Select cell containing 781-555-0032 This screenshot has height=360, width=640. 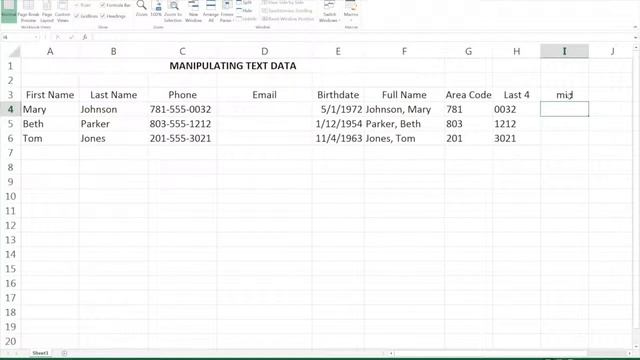(x=182, y=109)
